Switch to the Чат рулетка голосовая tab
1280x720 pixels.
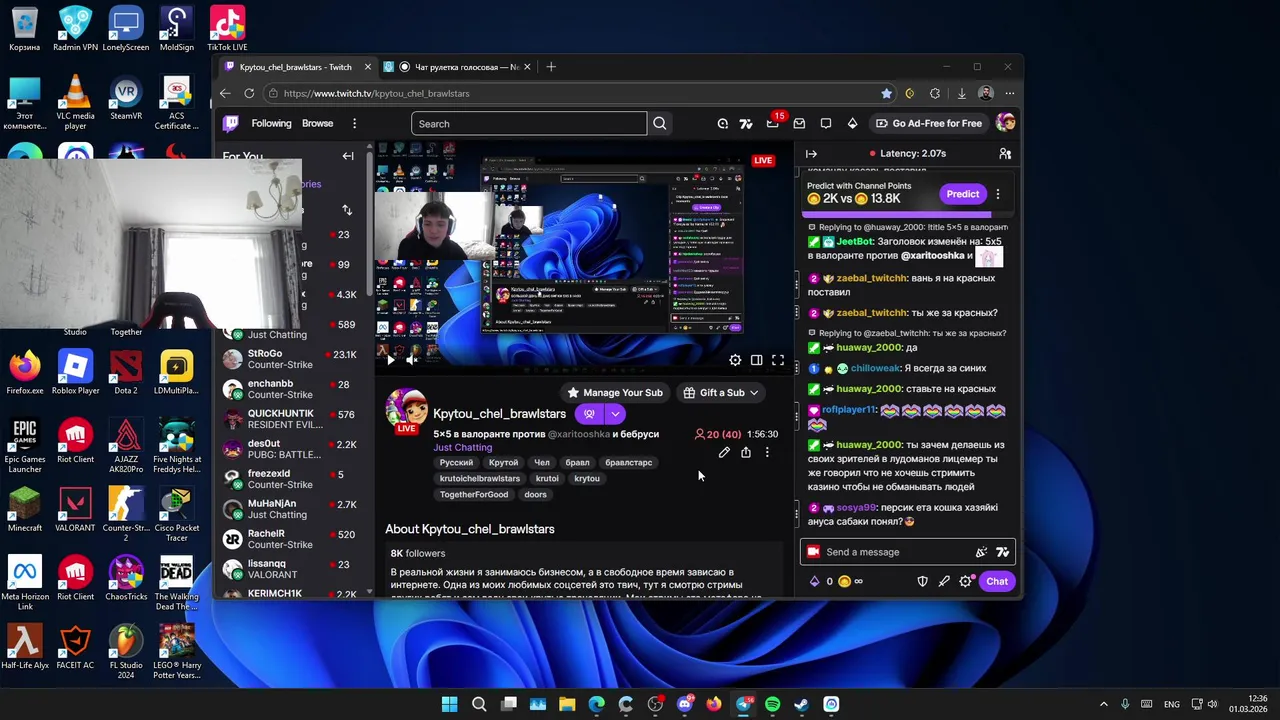[x=458, y=67]
